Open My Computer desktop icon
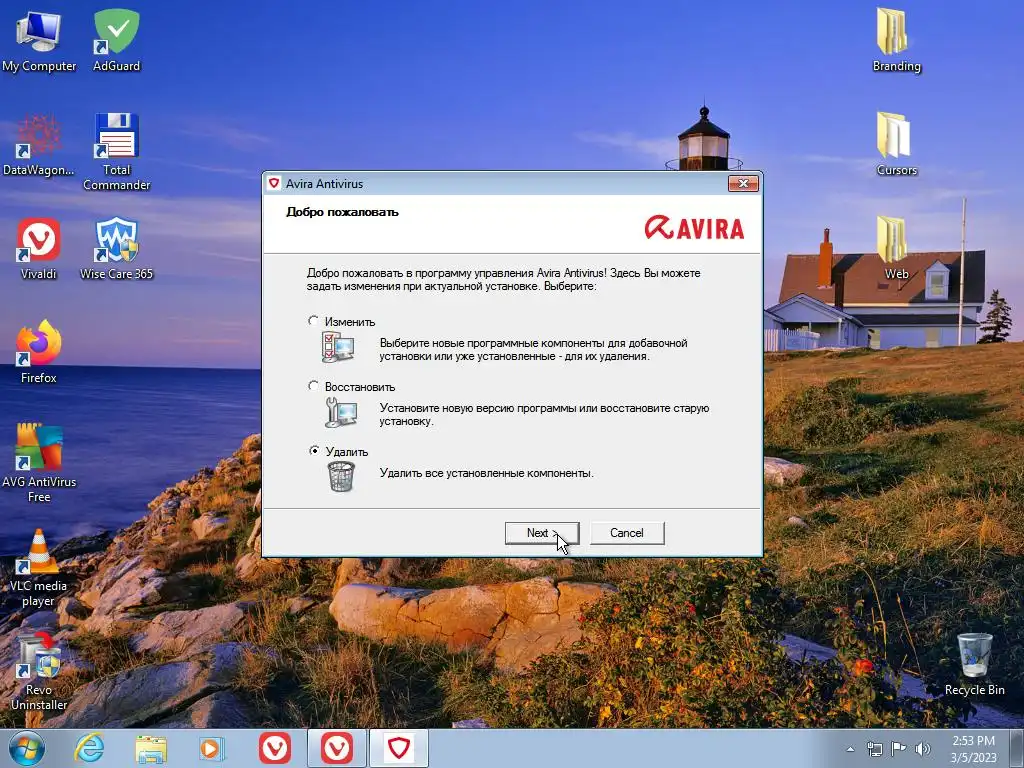 (39, 40)
